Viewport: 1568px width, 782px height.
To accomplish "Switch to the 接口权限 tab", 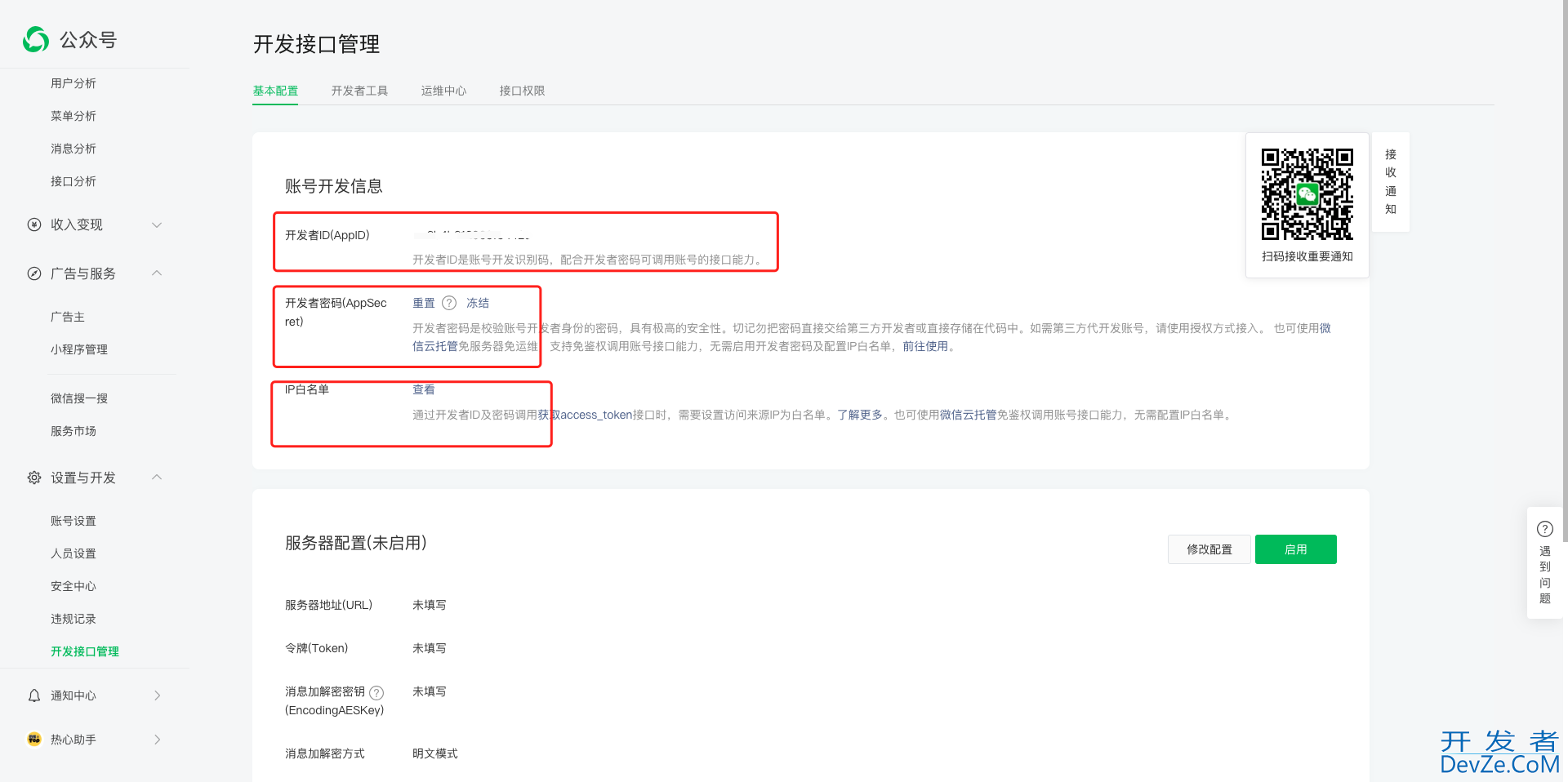I will pos(522,91).
